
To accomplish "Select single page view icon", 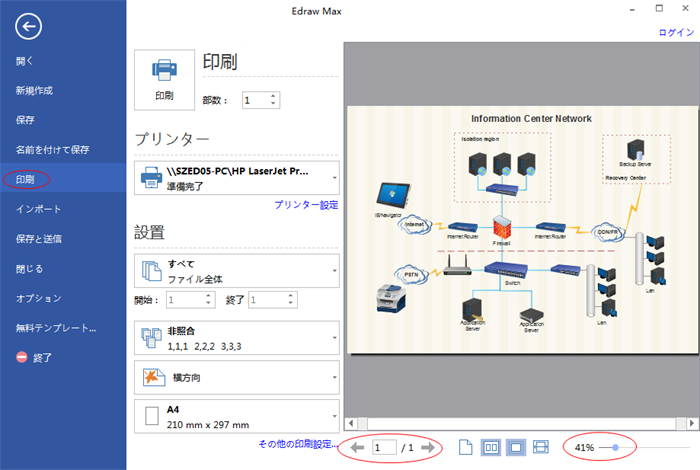I will pyautogui.click(x=466, y=447).
